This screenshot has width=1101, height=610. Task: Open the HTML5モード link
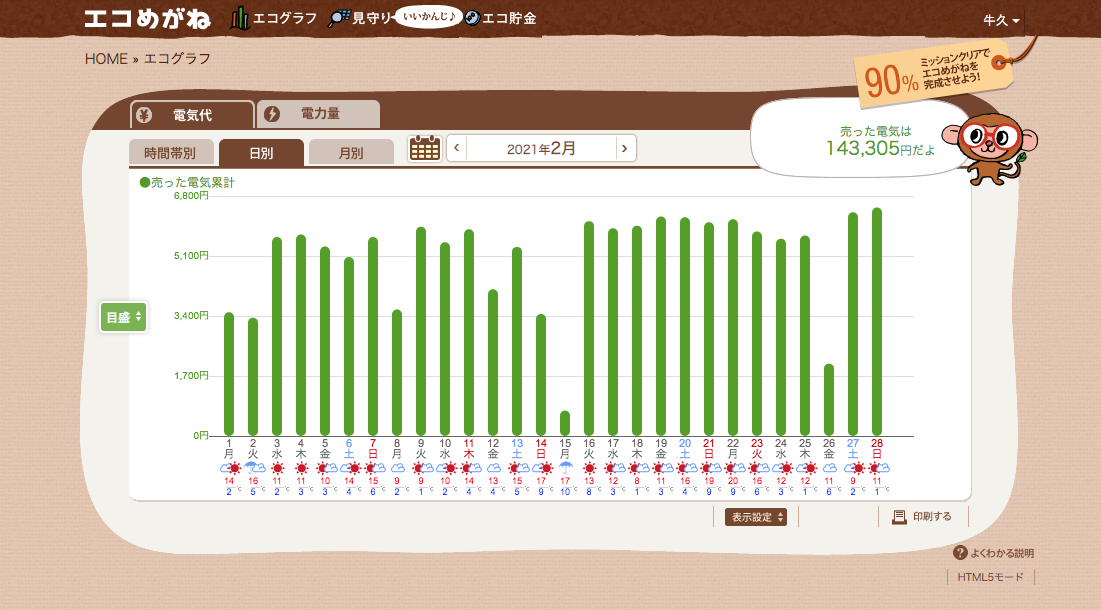pyautogui.click(x=990, y=577)
